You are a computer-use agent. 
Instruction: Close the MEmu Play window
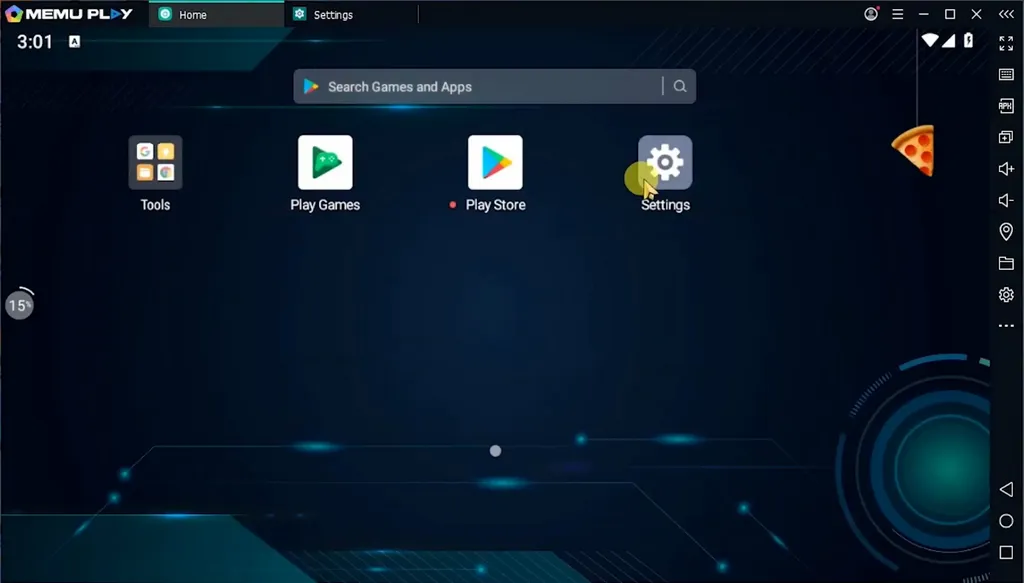tap(976, 14)
